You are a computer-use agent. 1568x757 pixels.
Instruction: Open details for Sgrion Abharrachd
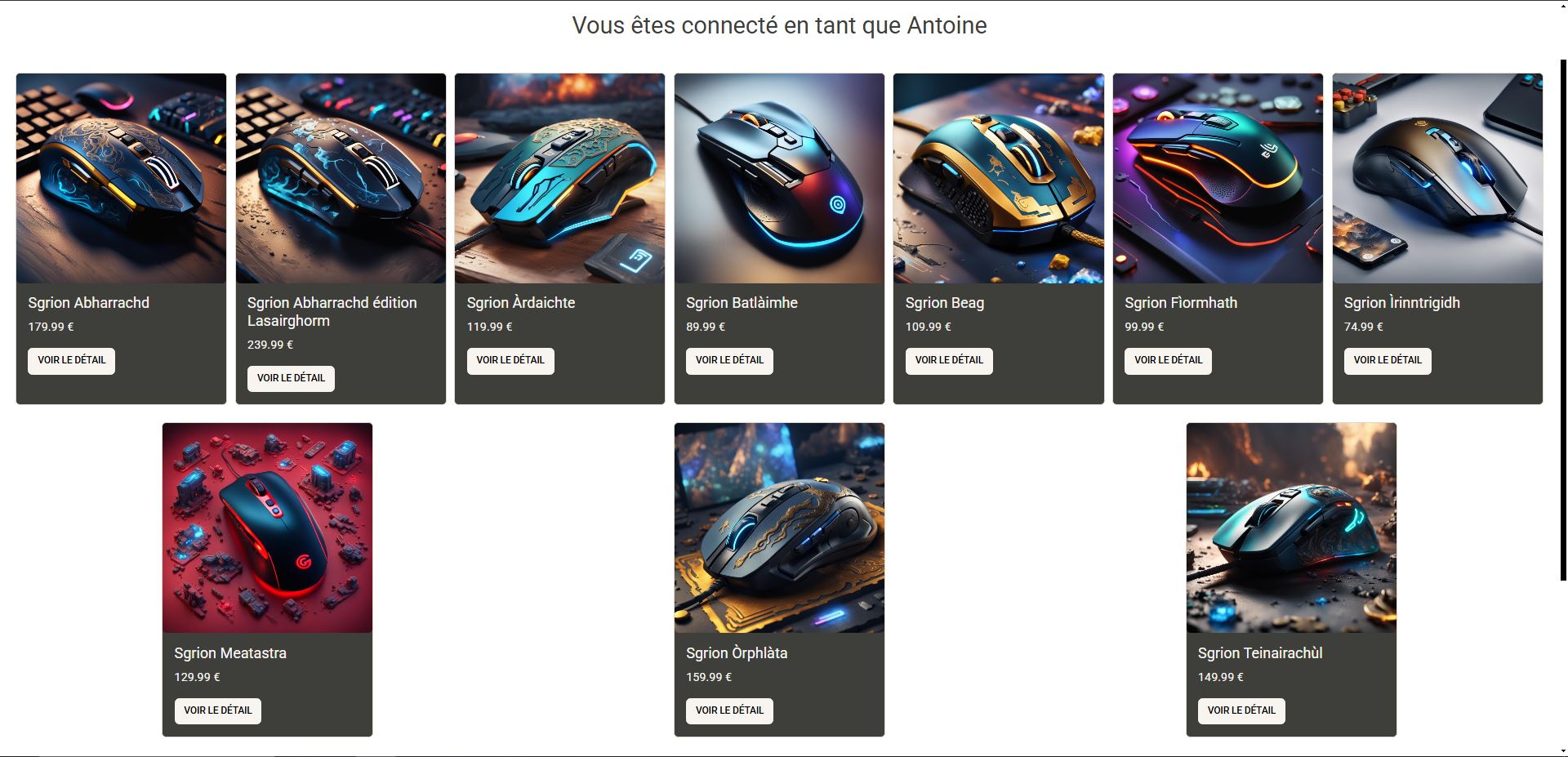[x=71, y=360]
